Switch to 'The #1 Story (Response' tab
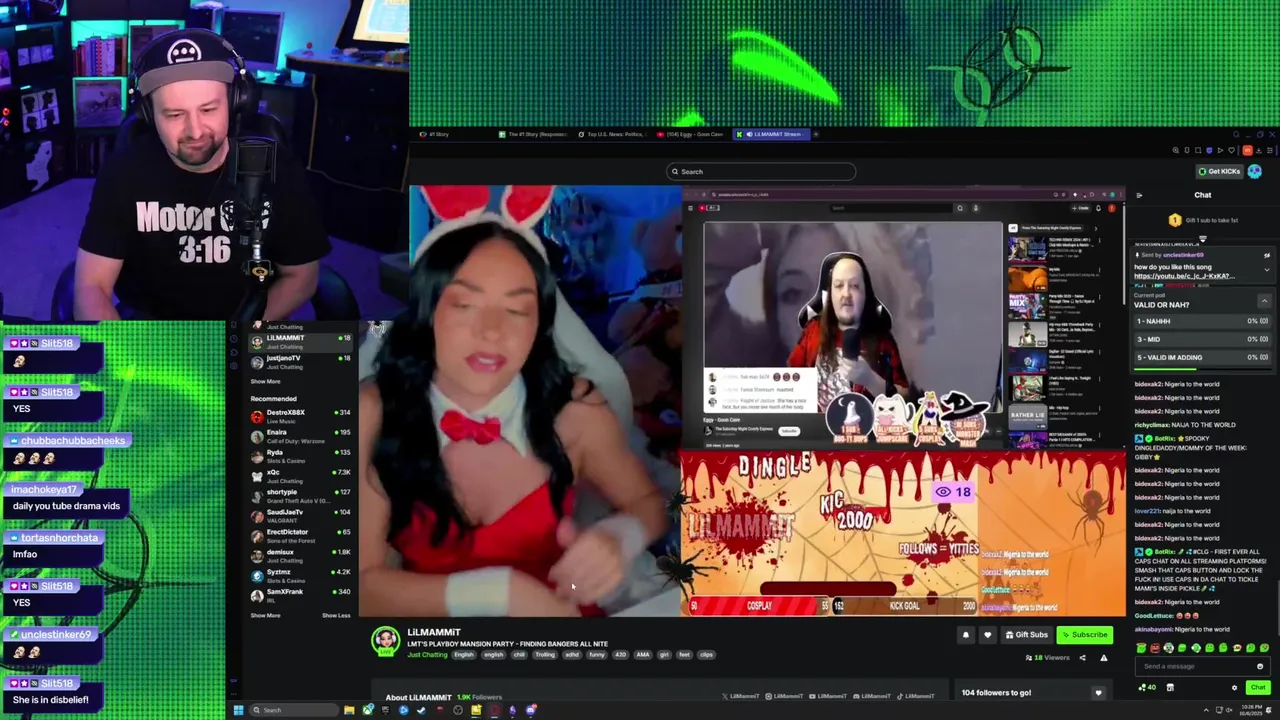This screenshot has width=1280, height=720. (x=533, y=134)
